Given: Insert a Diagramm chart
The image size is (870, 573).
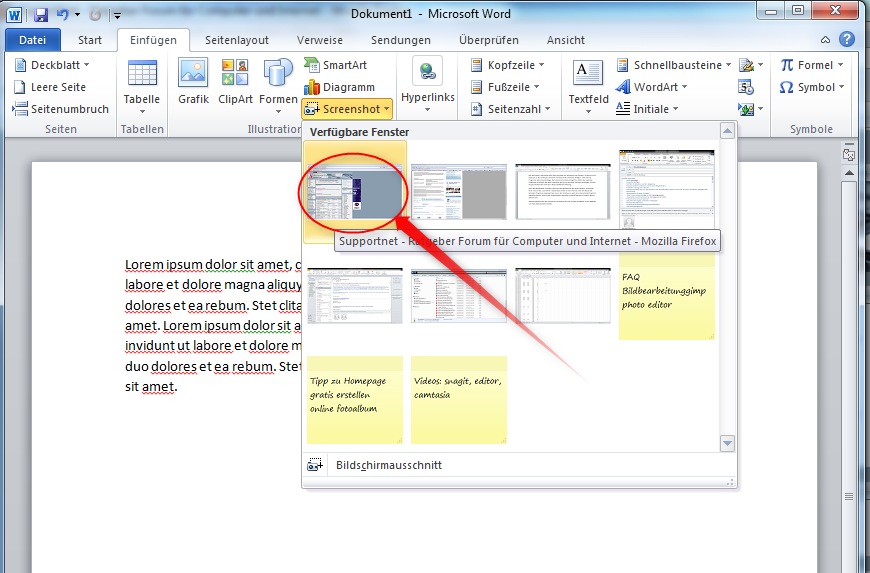Looking at the screenshot, I should click(x=340, y=87).
